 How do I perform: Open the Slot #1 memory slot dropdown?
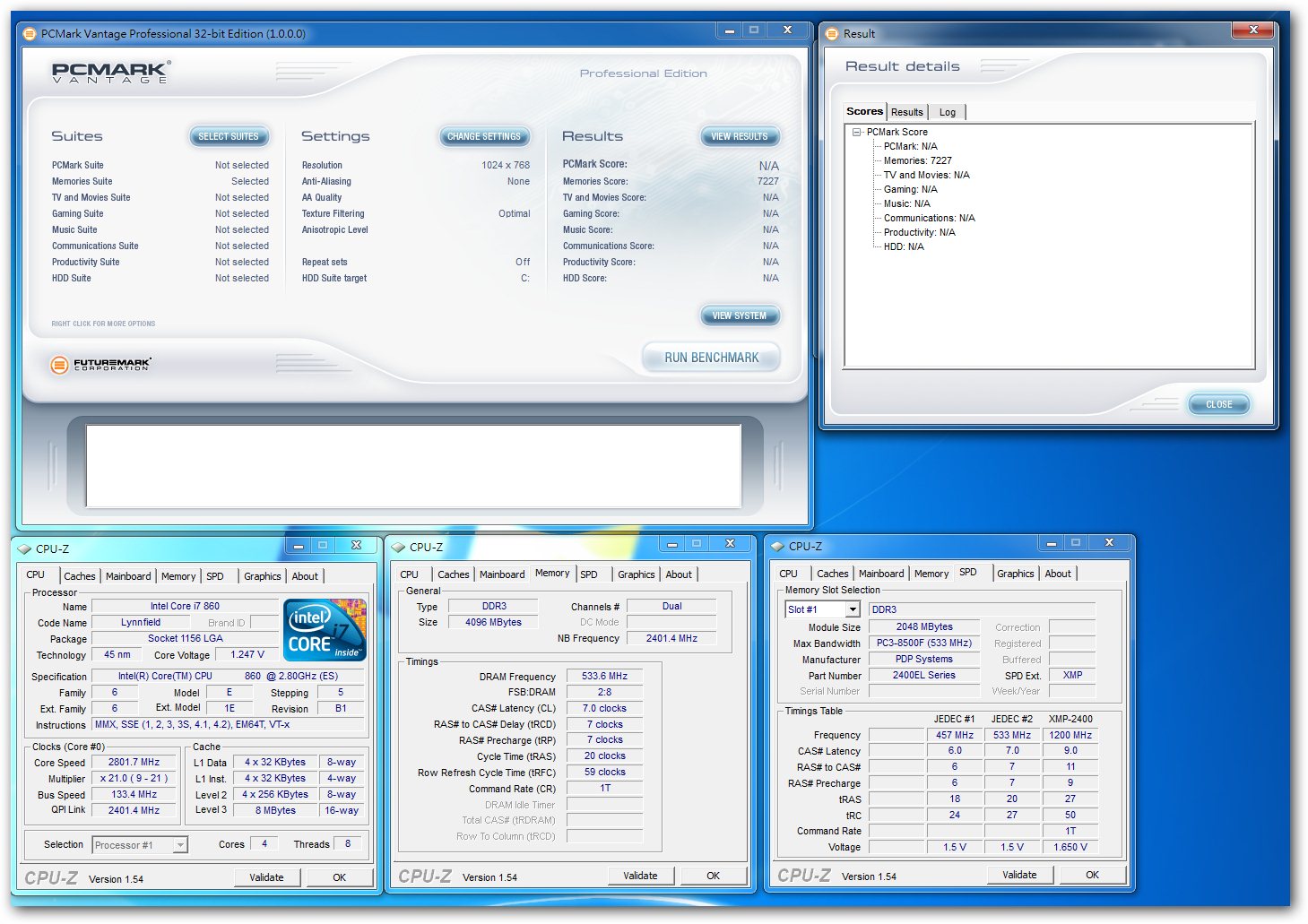[853, 610]
